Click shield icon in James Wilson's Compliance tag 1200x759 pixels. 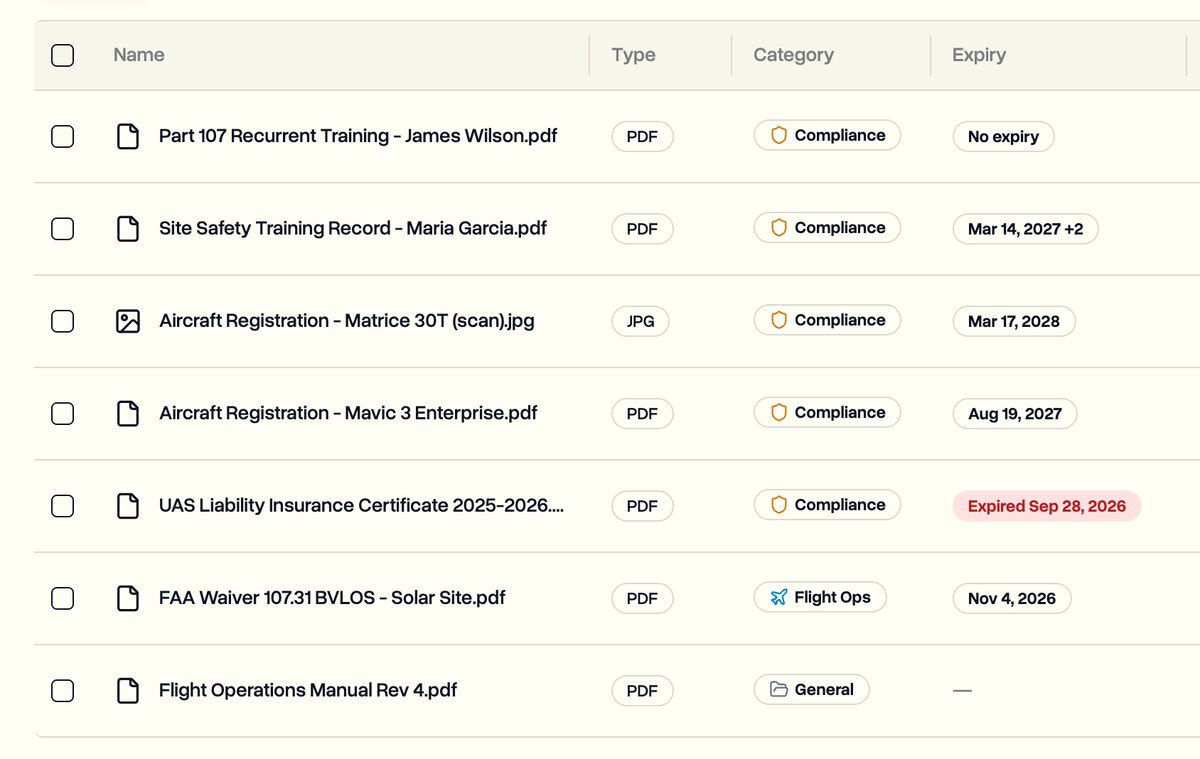(x=779, y=135)
